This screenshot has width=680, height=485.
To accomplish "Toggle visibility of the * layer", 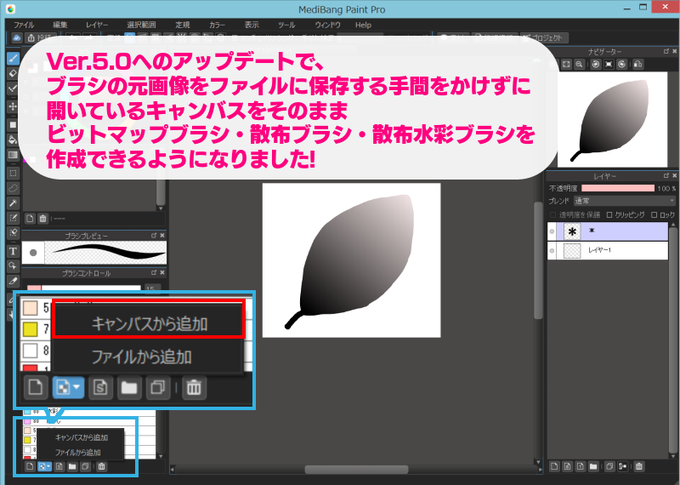I will pyautogui.click(x=552, y=231).
